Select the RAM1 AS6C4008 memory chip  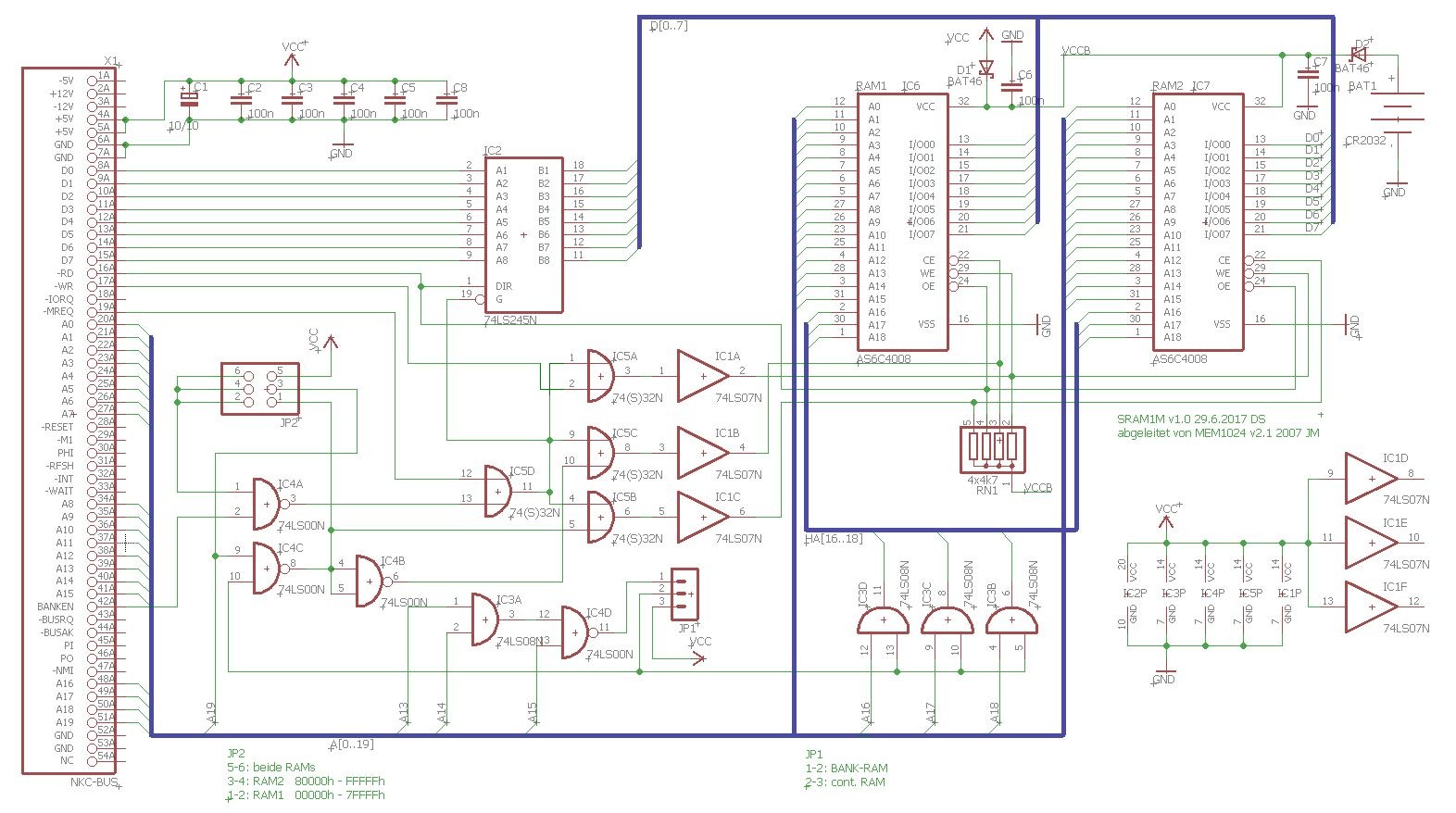coord(903,222)
